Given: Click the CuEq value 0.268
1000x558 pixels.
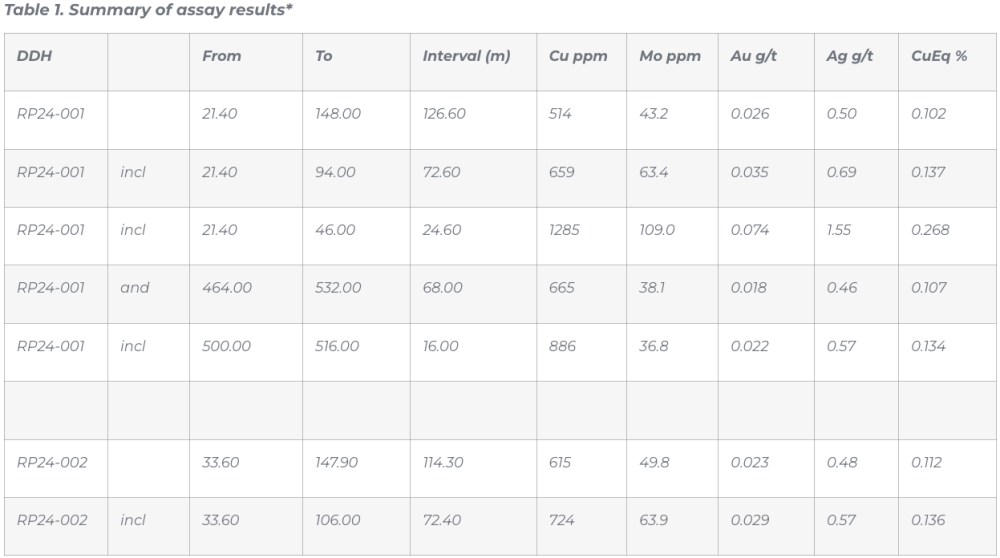Looking at the screenshot, I should click(x=930, y=230).
